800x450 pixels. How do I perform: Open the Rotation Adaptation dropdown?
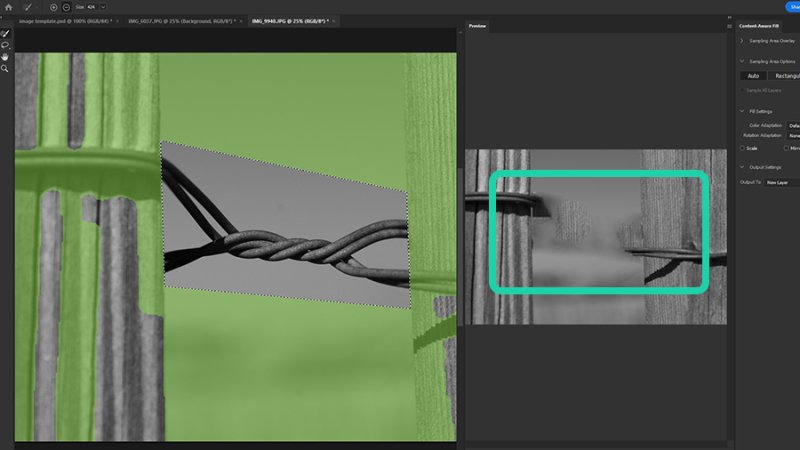pyautogui.click(x=793, y=136)
